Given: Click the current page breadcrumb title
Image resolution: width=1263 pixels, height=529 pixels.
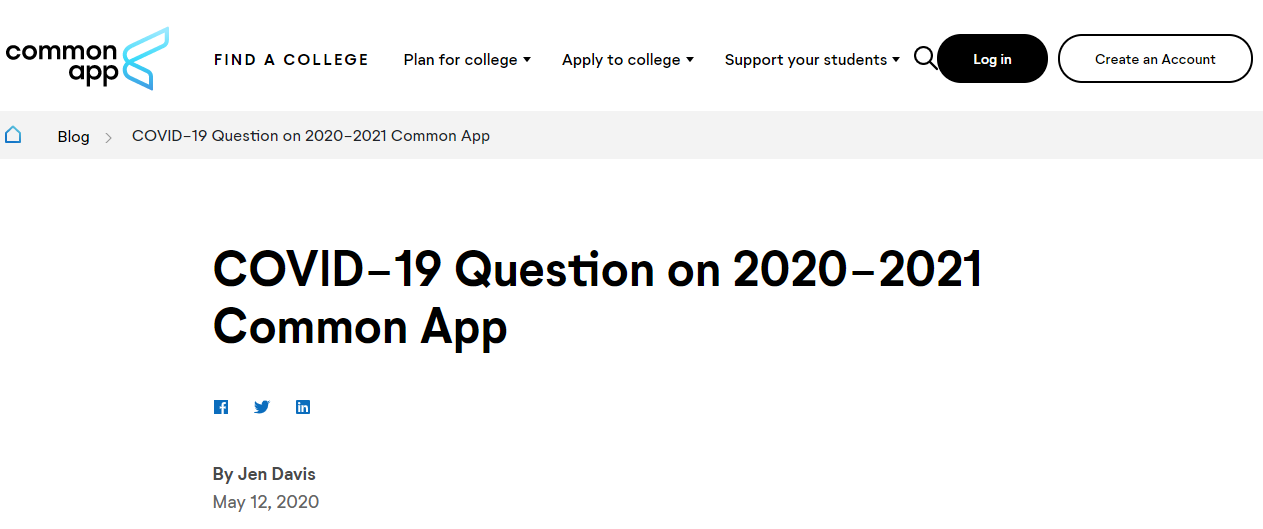Looking at the screenshot, I should point(311,136).
